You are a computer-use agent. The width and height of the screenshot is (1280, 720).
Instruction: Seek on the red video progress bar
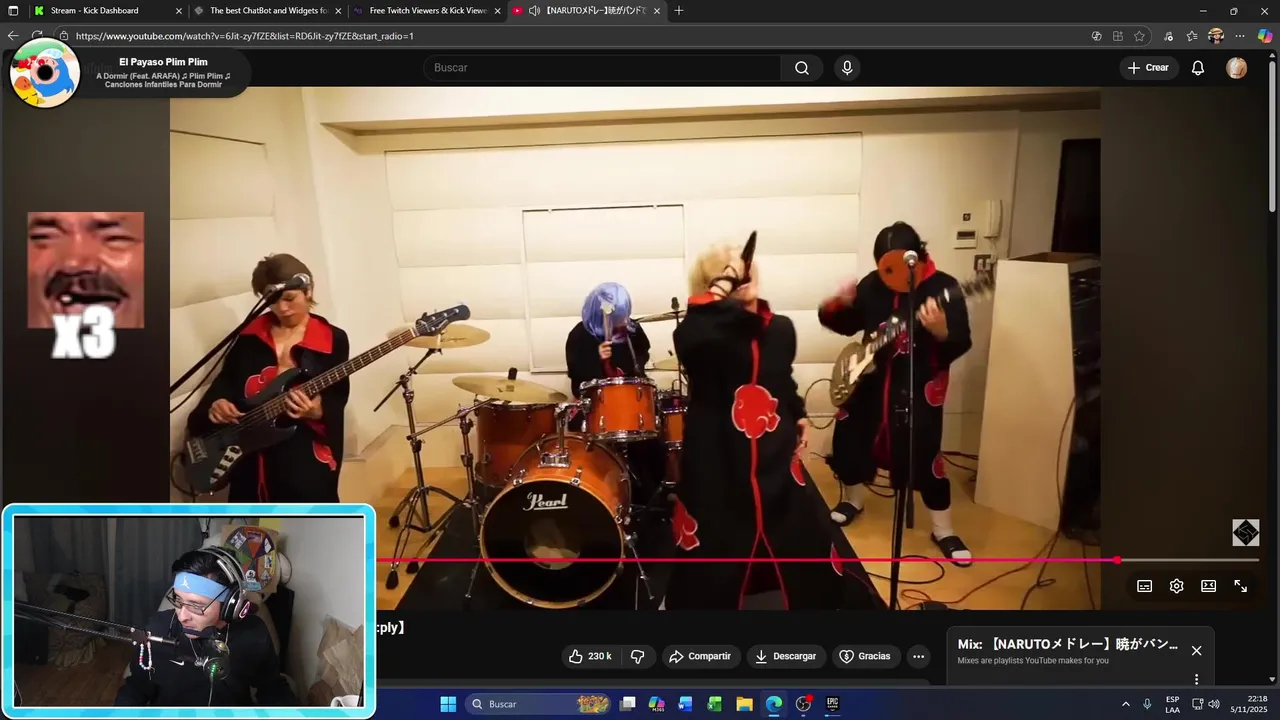coord(746,560)
